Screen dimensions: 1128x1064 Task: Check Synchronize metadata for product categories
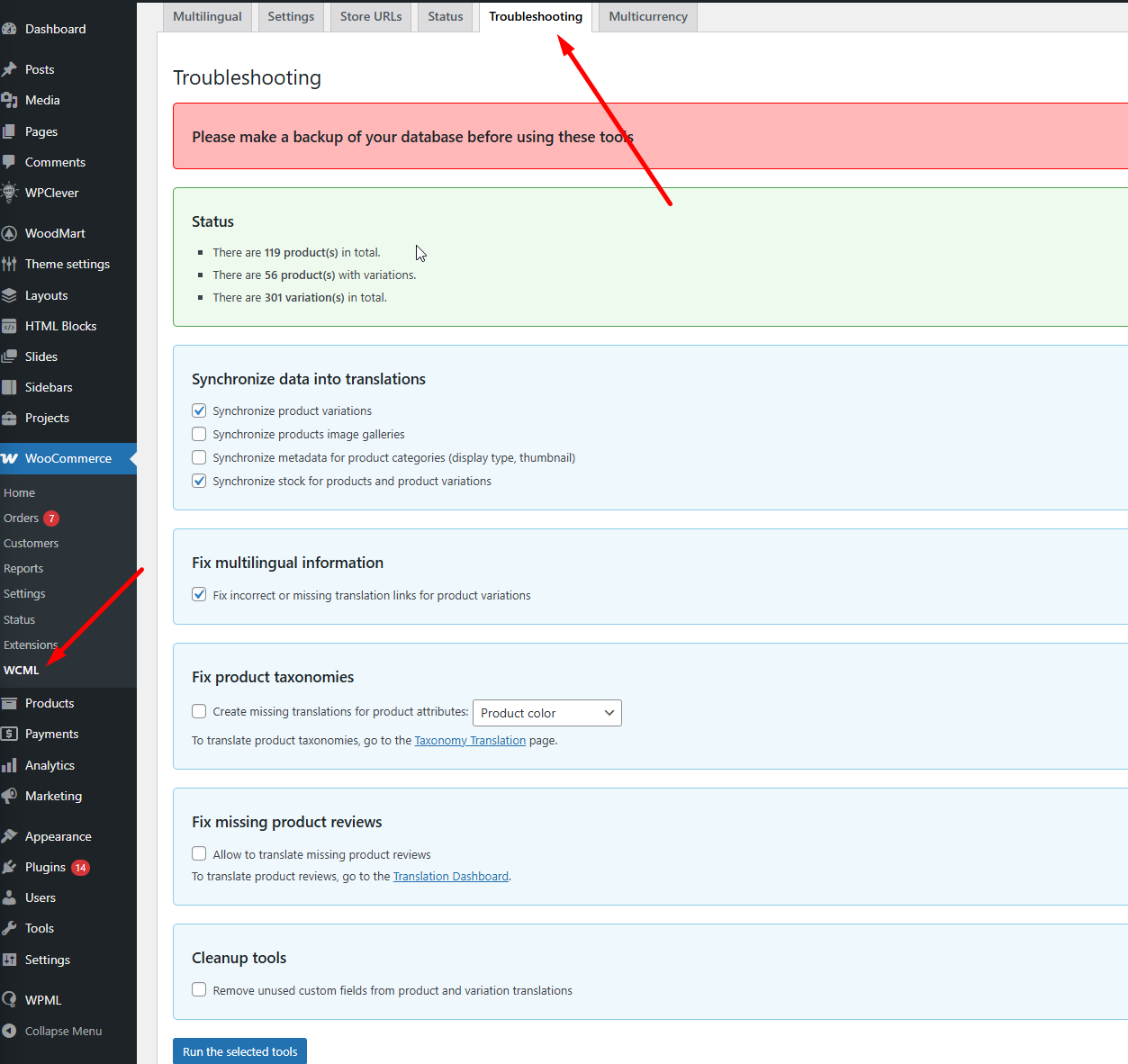click(199, 457)
